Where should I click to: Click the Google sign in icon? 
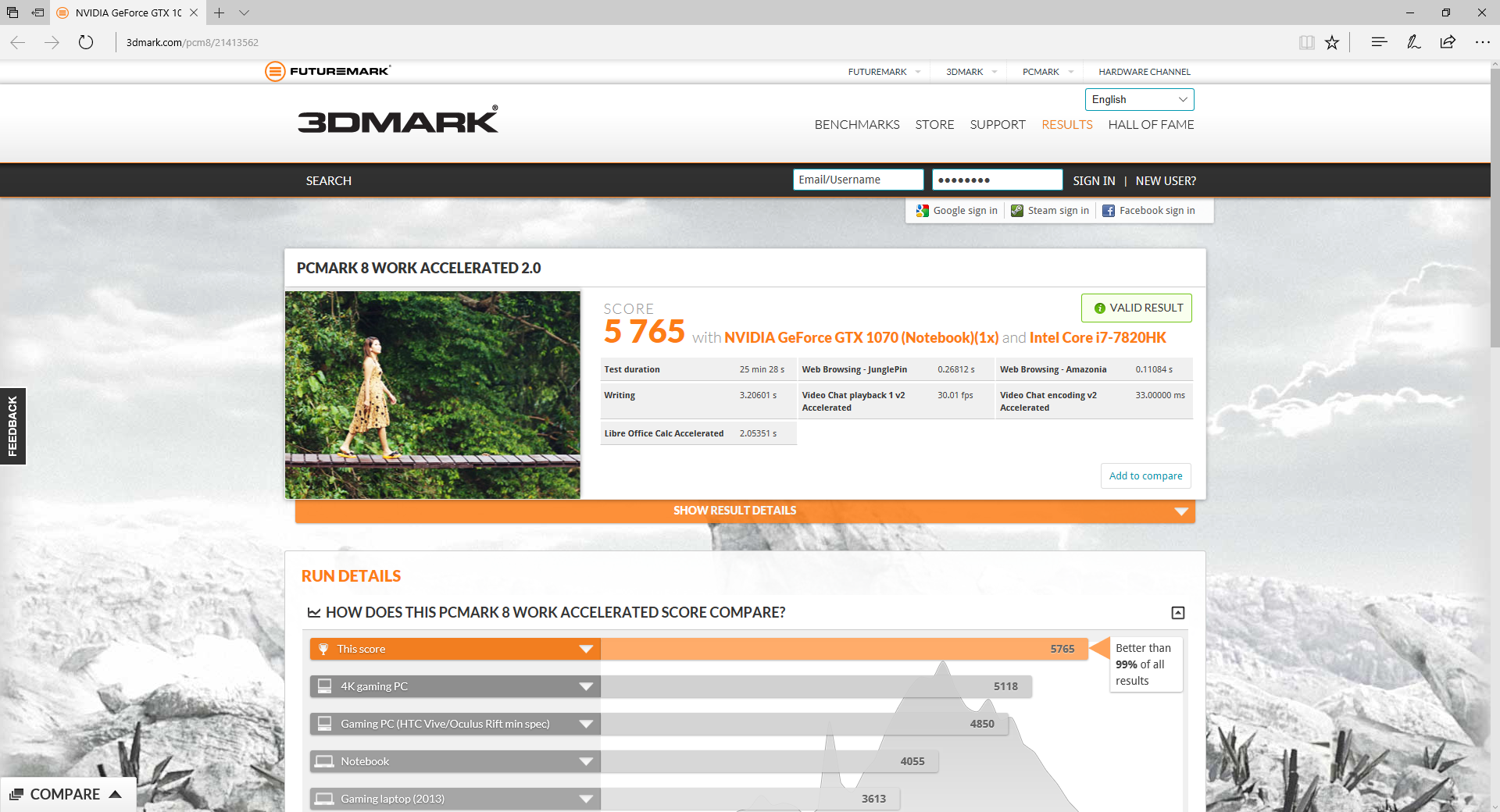pos(923,211)
